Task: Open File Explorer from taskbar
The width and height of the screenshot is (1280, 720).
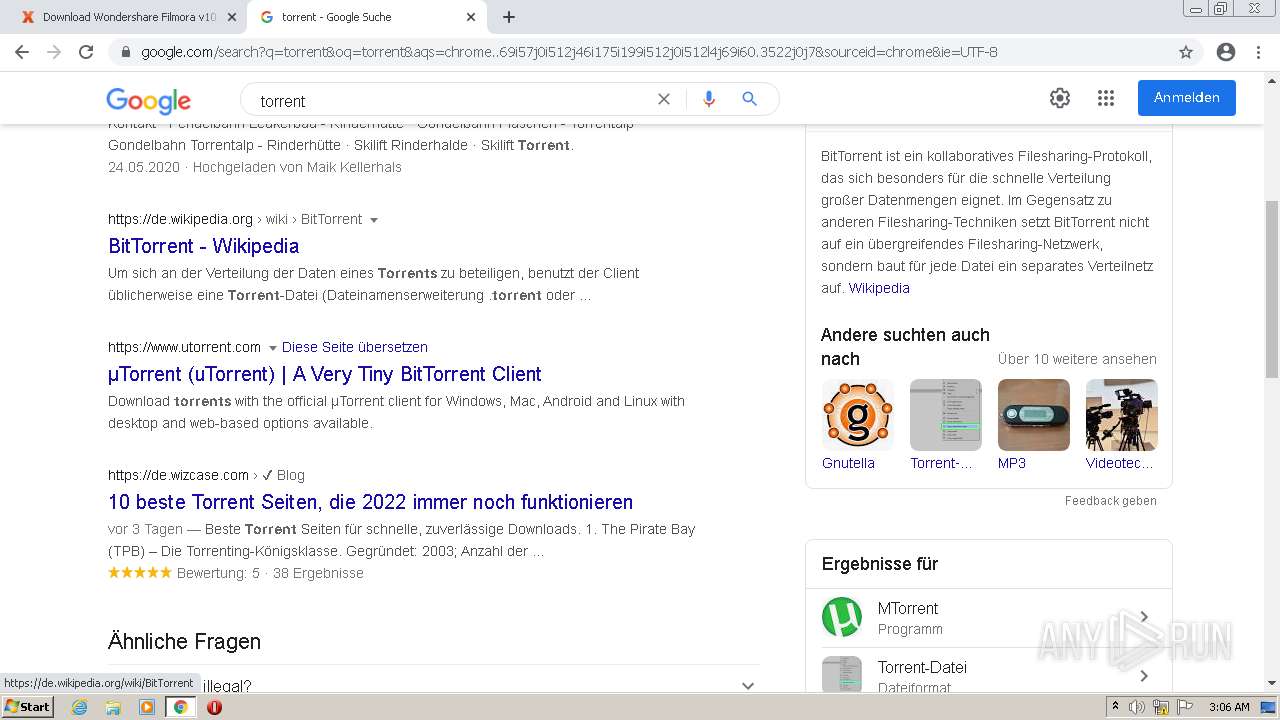Action: (x=113, y=707)
